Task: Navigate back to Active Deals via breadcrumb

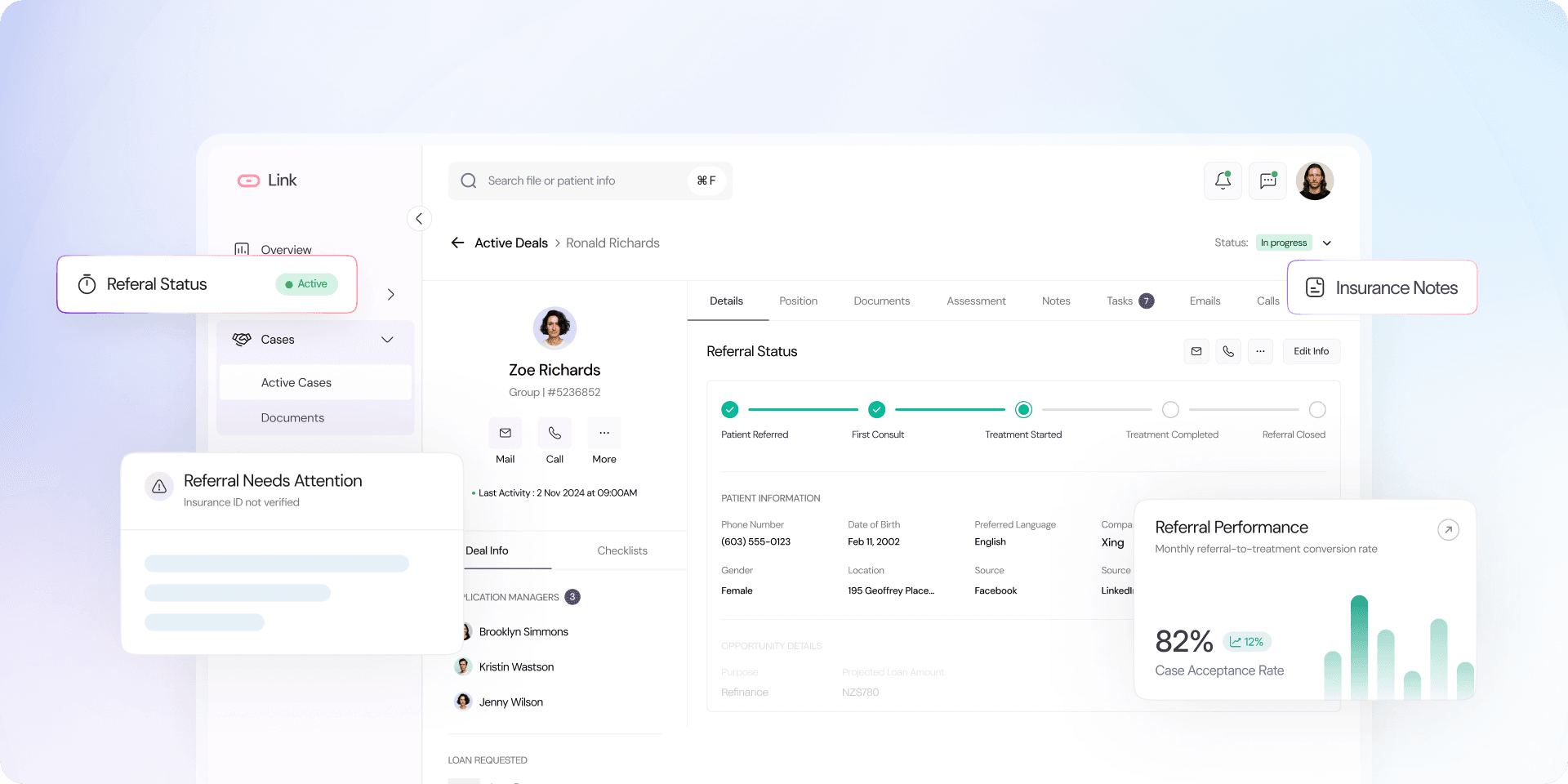Action: click(x=510, y=243)
